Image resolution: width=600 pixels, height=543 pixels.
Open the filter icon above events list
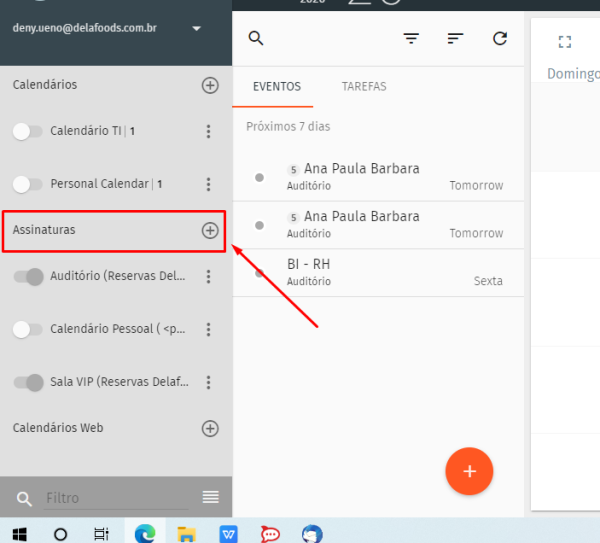click(411, 39)
